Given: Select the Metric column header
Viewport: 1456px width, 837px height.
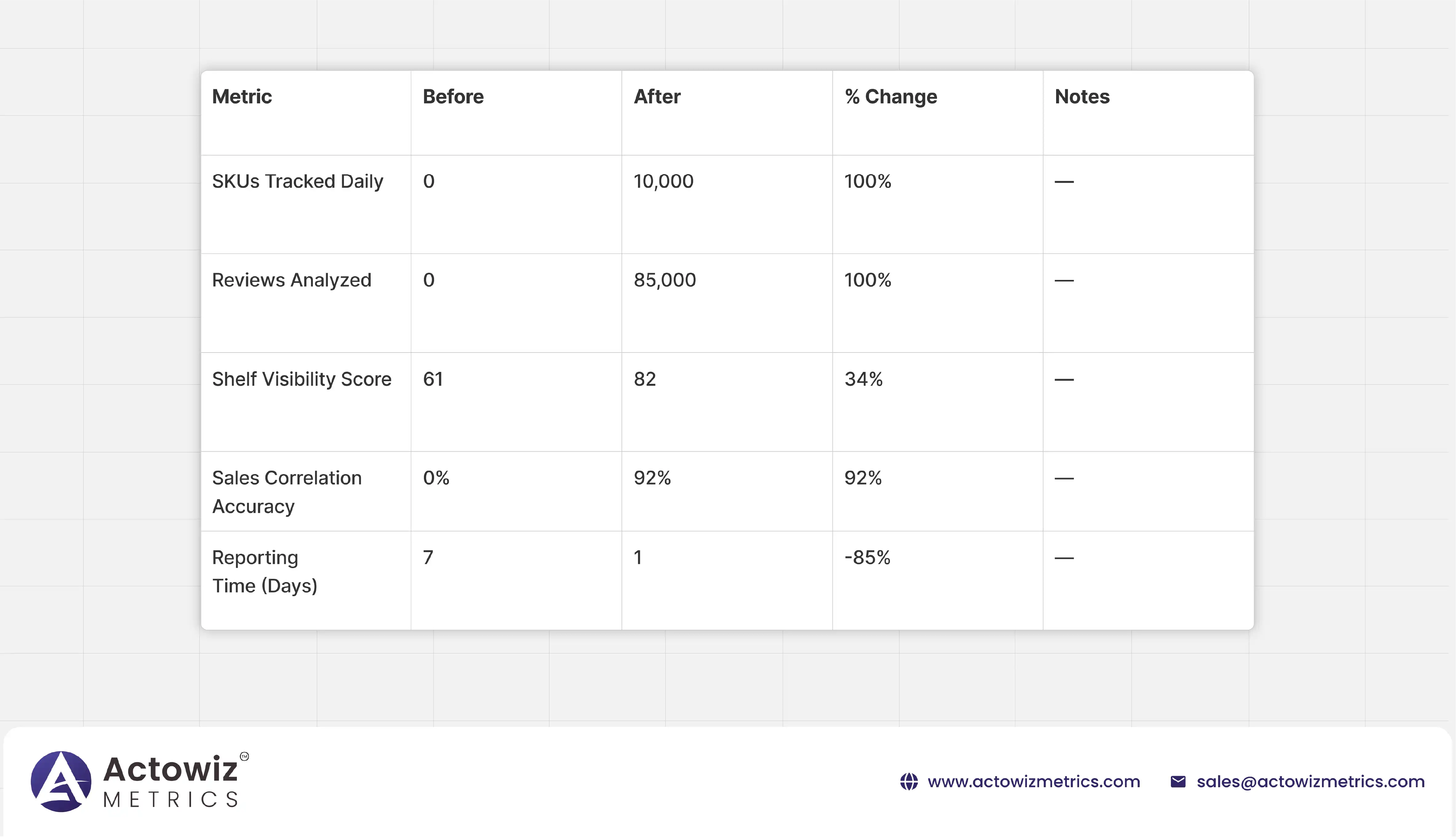Looking at the screenshot, I should [242, 97].
